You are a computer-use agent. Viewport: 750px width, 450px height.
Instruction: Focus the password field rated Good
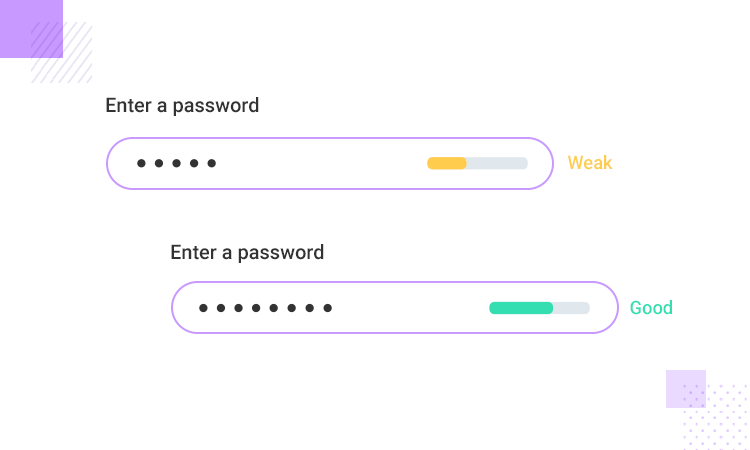(x=400, y=307)
